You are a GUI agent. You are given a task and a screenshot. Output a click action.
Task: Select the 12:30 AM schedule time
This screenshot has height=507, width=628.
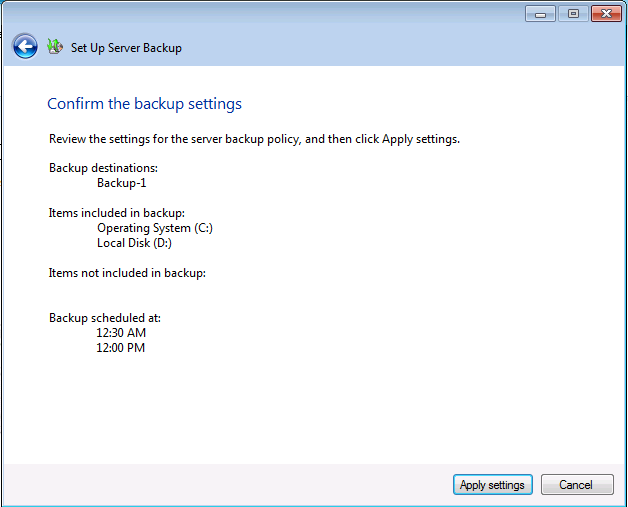[121, 333]
